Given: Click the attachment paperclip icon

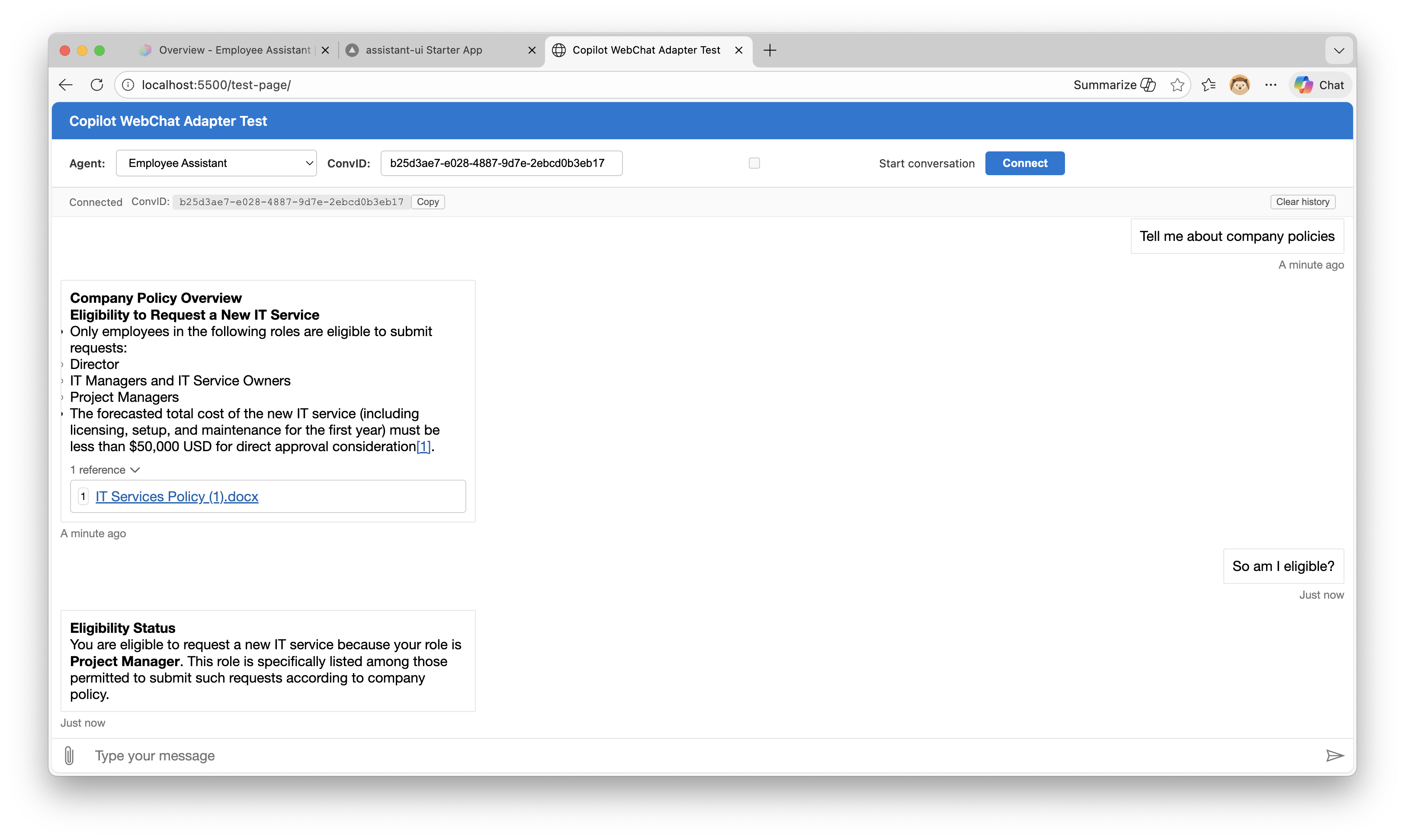Looking at the screenshot, I should point(69,755).
